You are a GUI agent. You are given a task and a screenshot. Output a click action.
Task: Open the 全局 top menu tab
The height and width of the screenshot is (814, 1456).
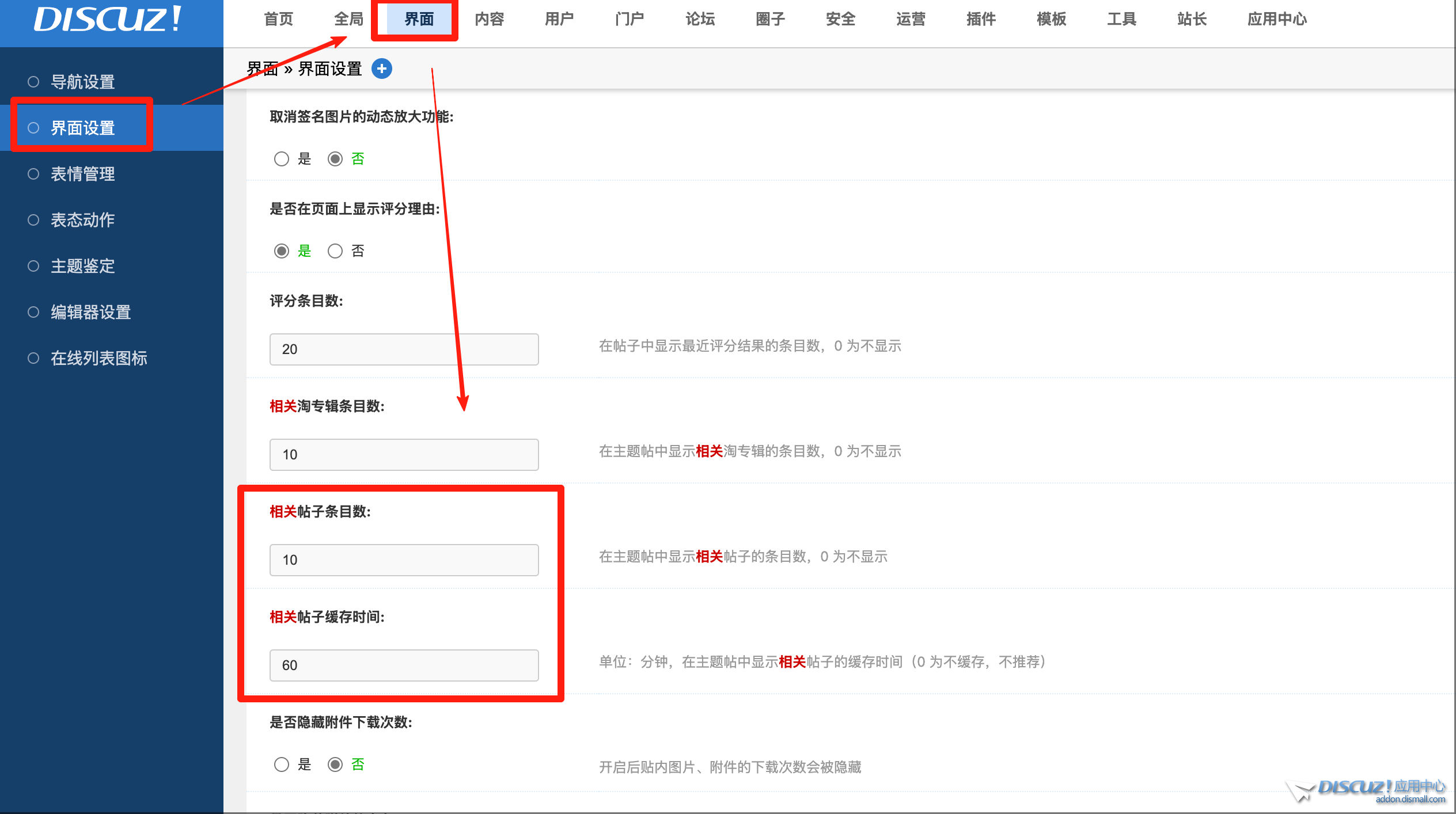point(348,20)
